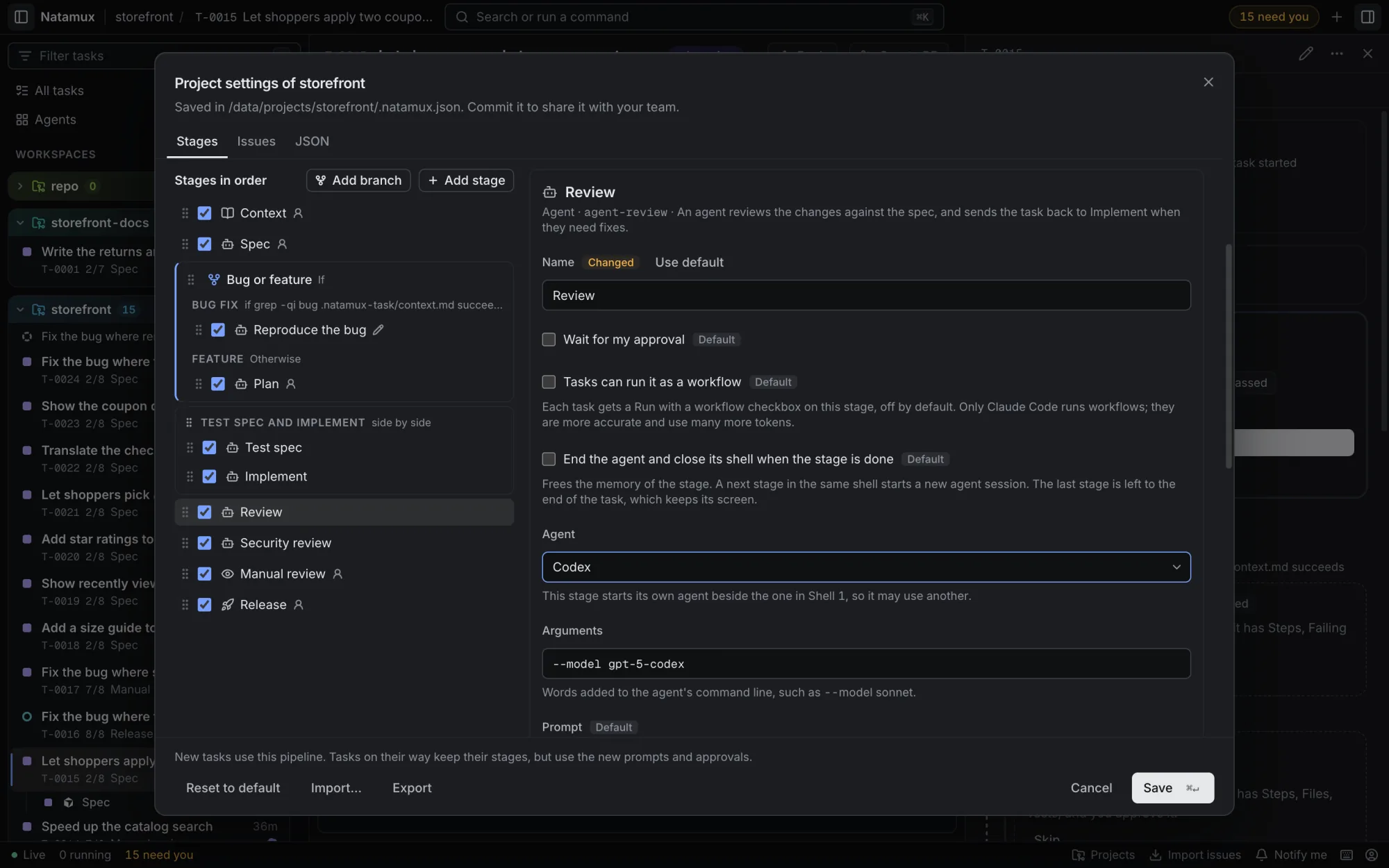Toggle the left sidebar panel icon
Viewport: 1389px width, 868px height.
(21, 17)
